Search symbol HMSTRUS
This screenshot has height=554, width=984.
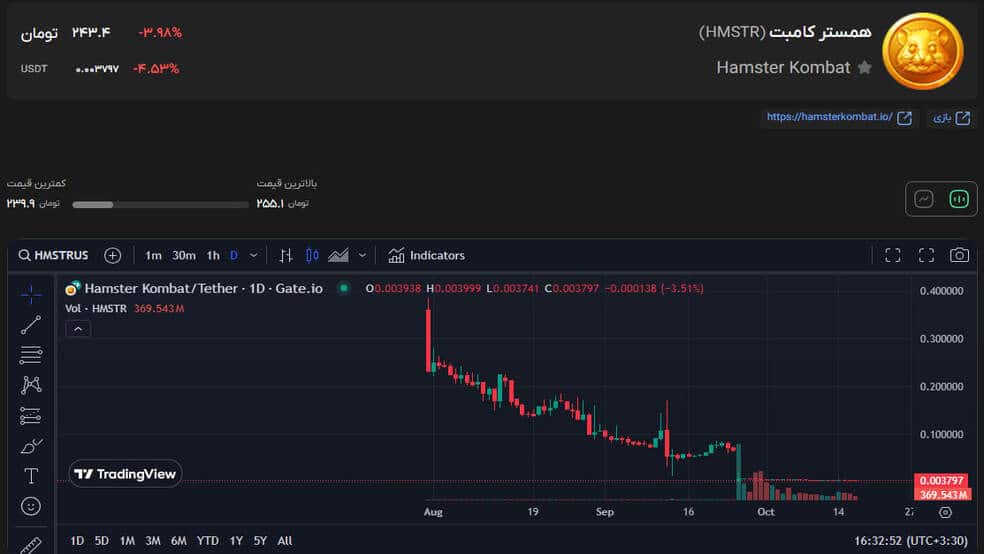click(53, 255)
